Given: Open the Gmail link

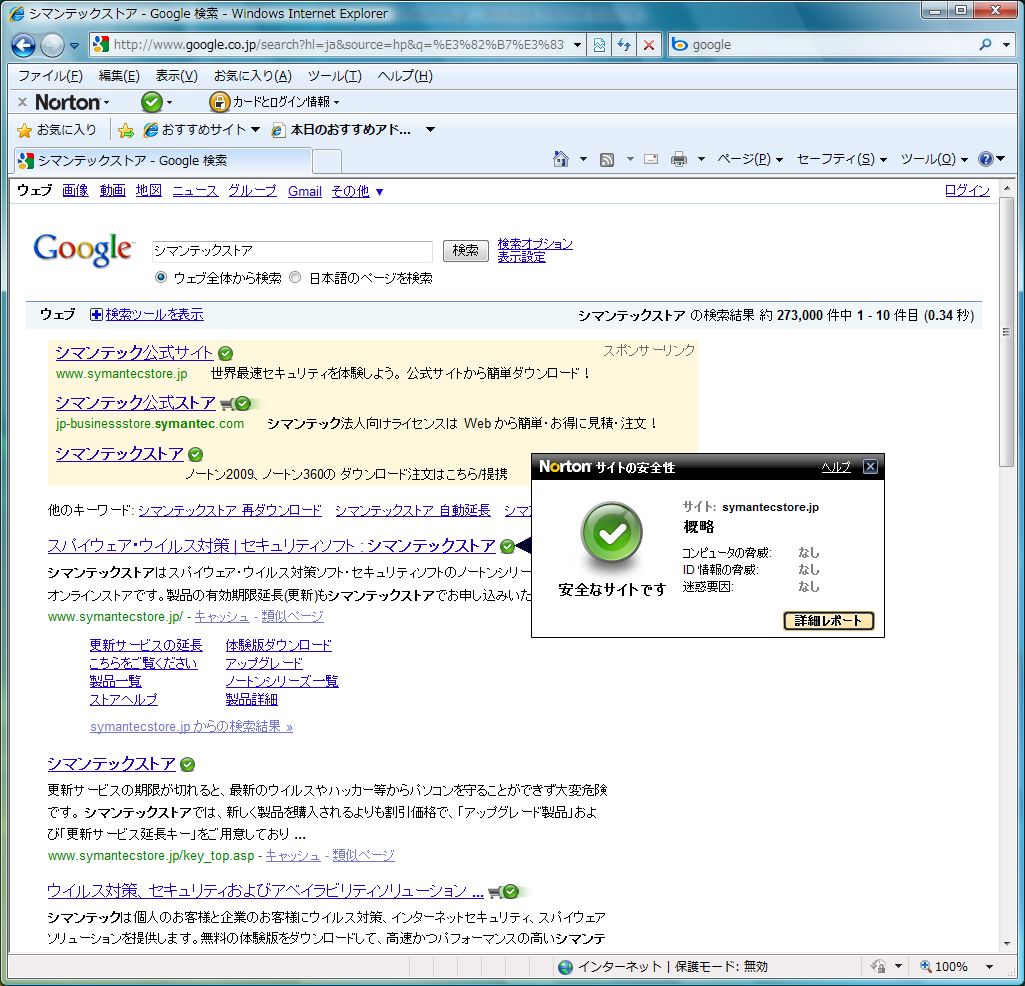Looking at the screenshot, I should tap(305, 191).
